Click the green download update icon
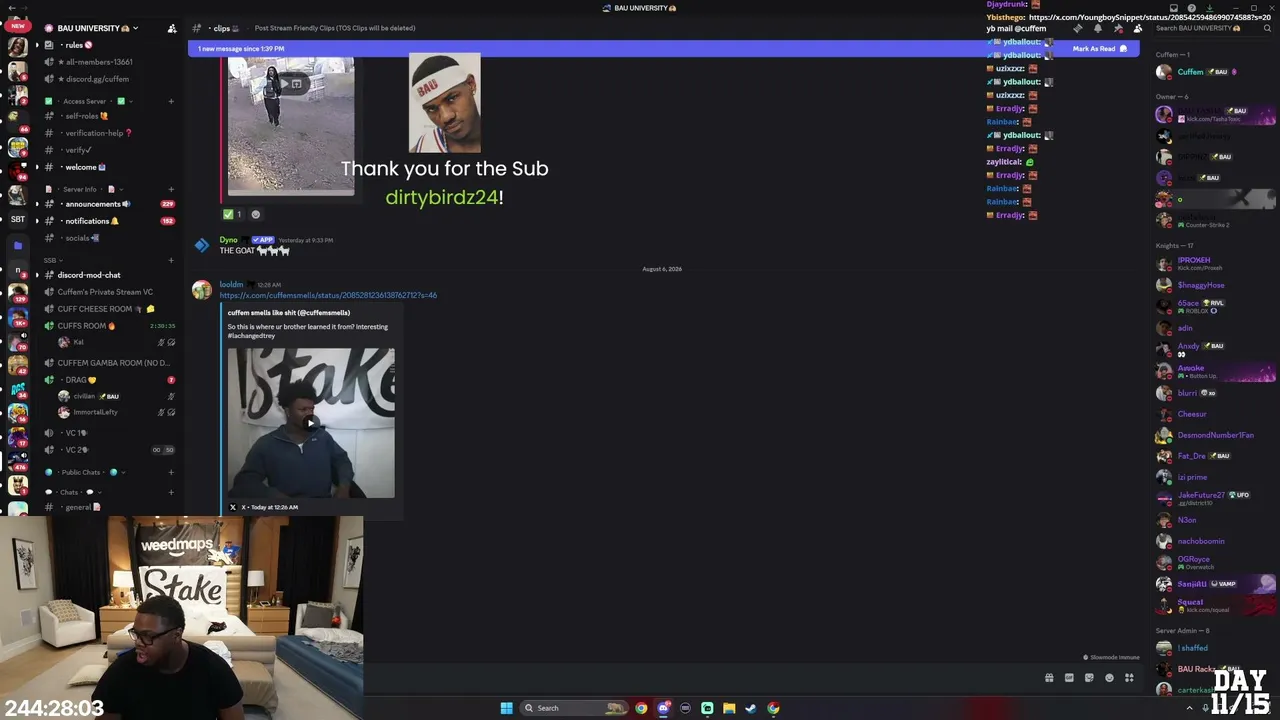Image resolution: width=1280 pixels, height=720 pixels. click(1211, 8)
